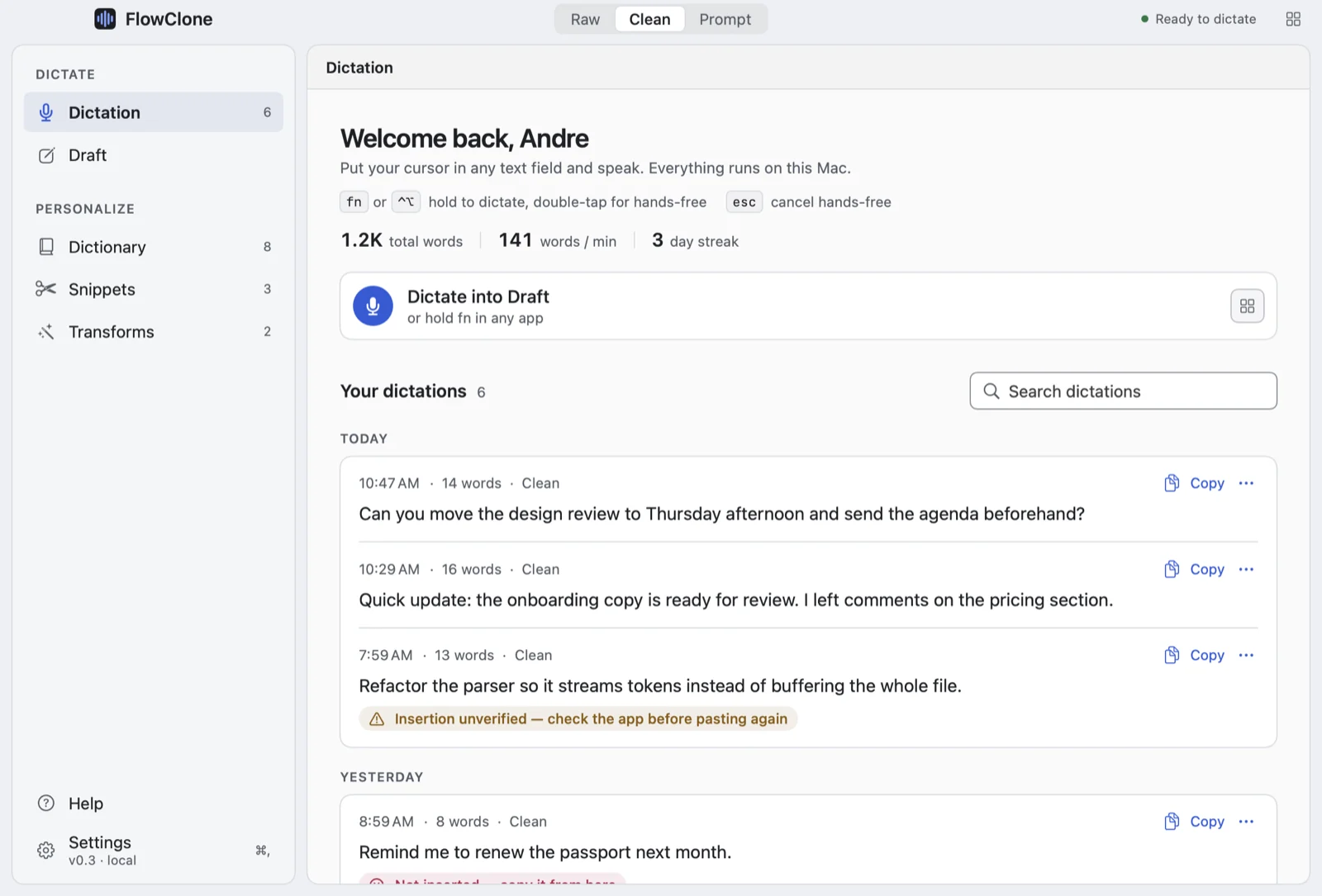Image resolution: width=1322 pixels, height=896 pixels.
Task: Click the Insertion unverified warning banner
Action: 578,719
